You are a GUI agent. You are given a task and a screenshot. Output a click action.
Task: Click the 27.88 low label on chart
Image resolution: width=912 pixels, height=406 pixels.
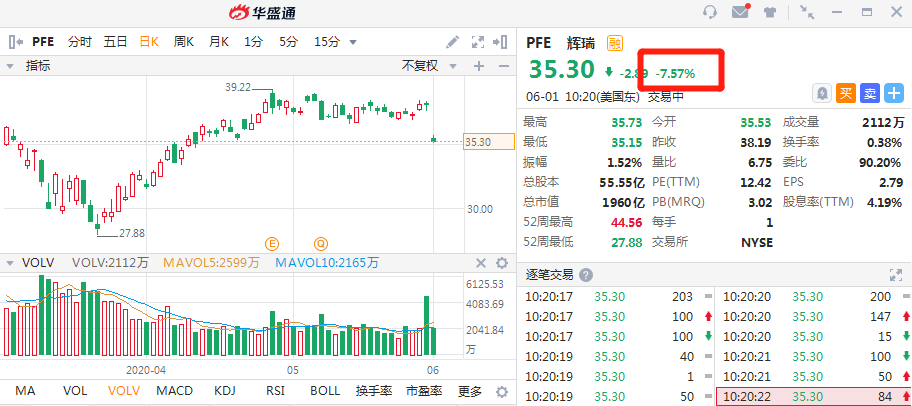[x=132, y=233]
